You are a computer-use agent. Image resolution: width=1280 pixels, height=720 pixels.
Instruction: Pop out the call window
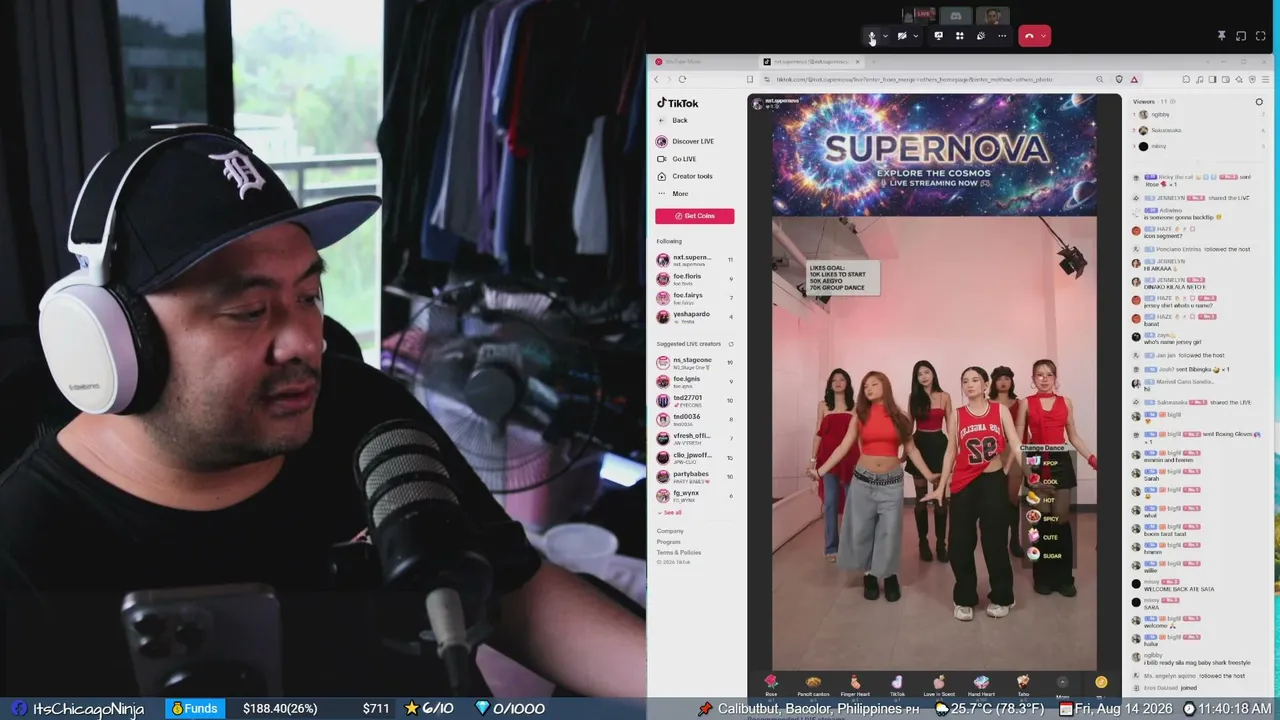click(1241, 36)
